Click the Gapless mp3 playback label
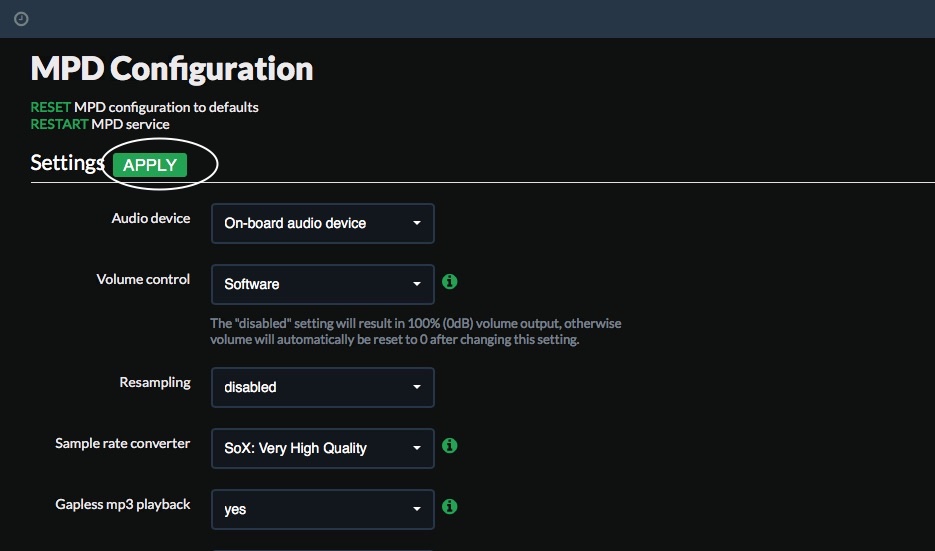Image resolution: width=935 pixels, height=551 pixels. pos(122,504)
